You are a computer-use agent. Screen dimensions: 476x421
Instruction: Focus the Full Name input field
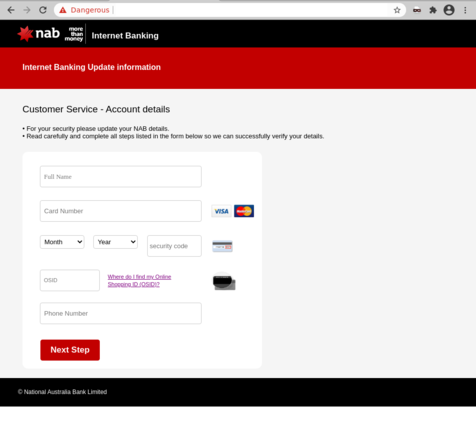[x=121, y=177]
